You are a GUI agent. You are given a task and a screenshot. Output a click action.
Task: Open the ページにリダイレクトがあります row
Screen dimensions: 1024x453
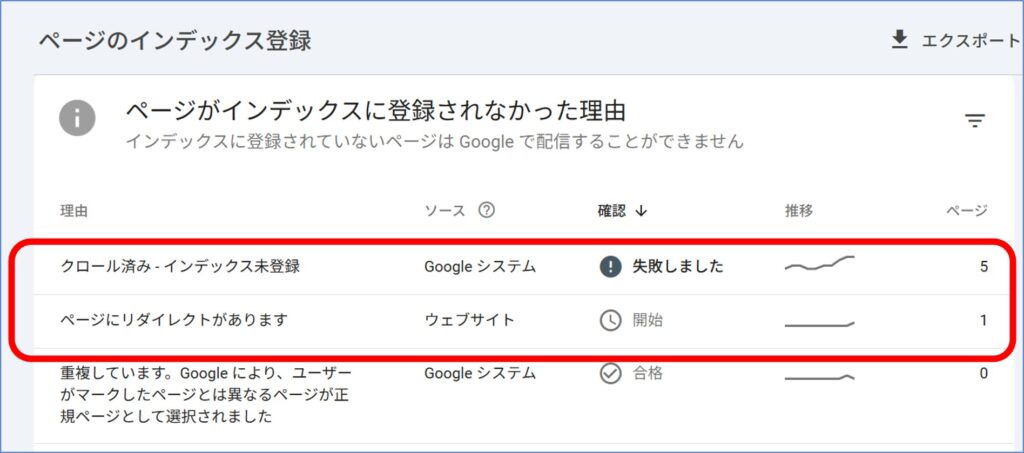point(522,320)
